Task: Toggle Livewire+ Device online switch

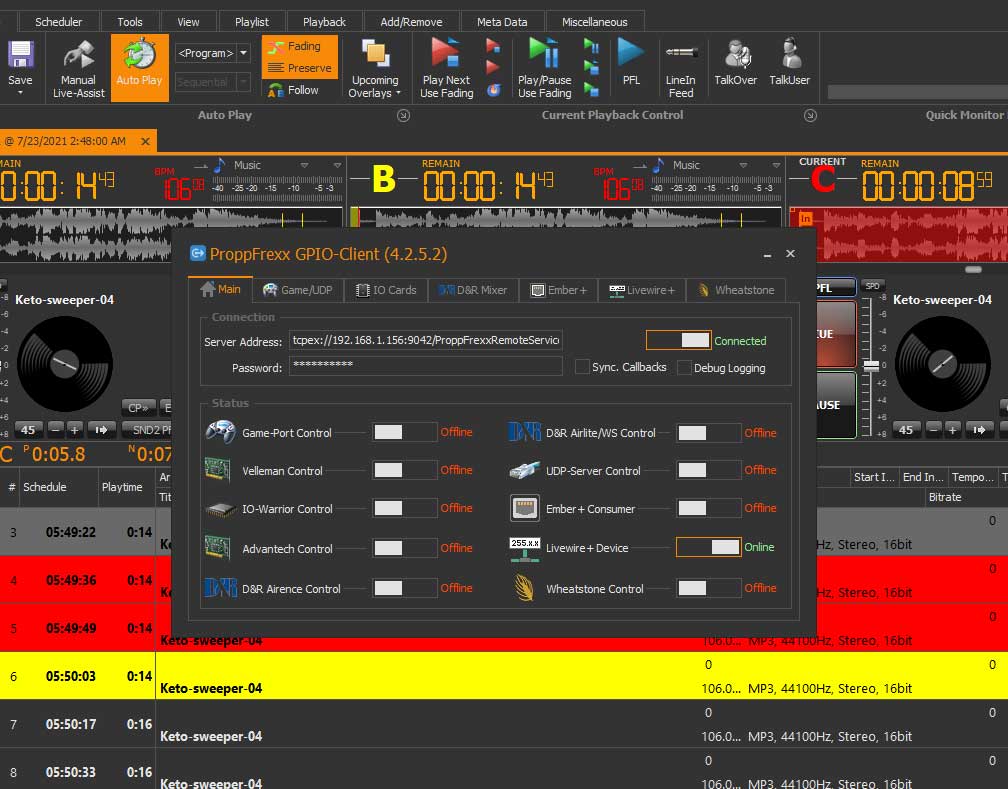Action: point(708,547)
